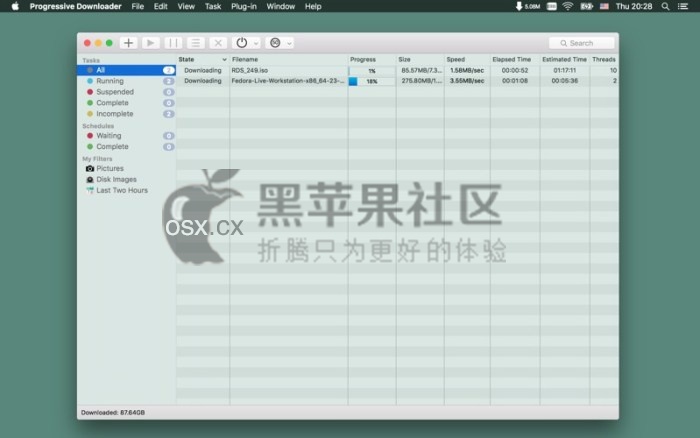Select the Incomplete tasks filter
This screenshot has width=700, height=438.
126,114
